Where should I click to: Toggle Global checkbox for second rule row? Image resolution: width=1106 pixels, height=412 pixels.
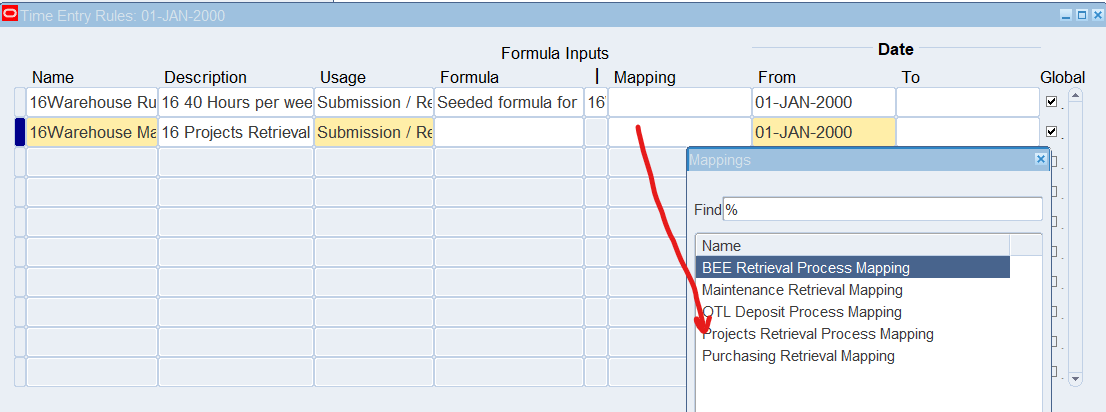point(1051,132)
